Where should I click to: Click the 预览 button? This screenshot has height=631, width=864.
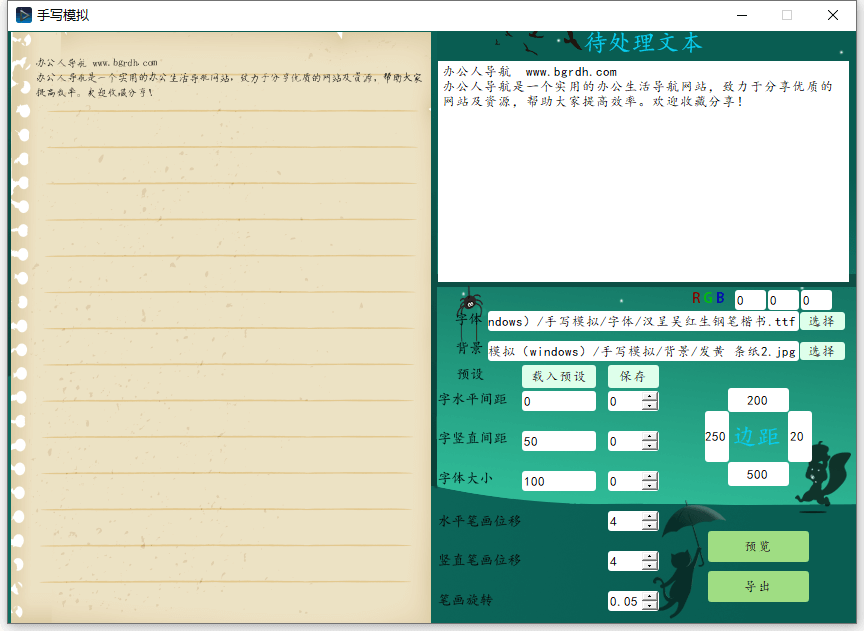pyautogui.click(x=757, y=547)
